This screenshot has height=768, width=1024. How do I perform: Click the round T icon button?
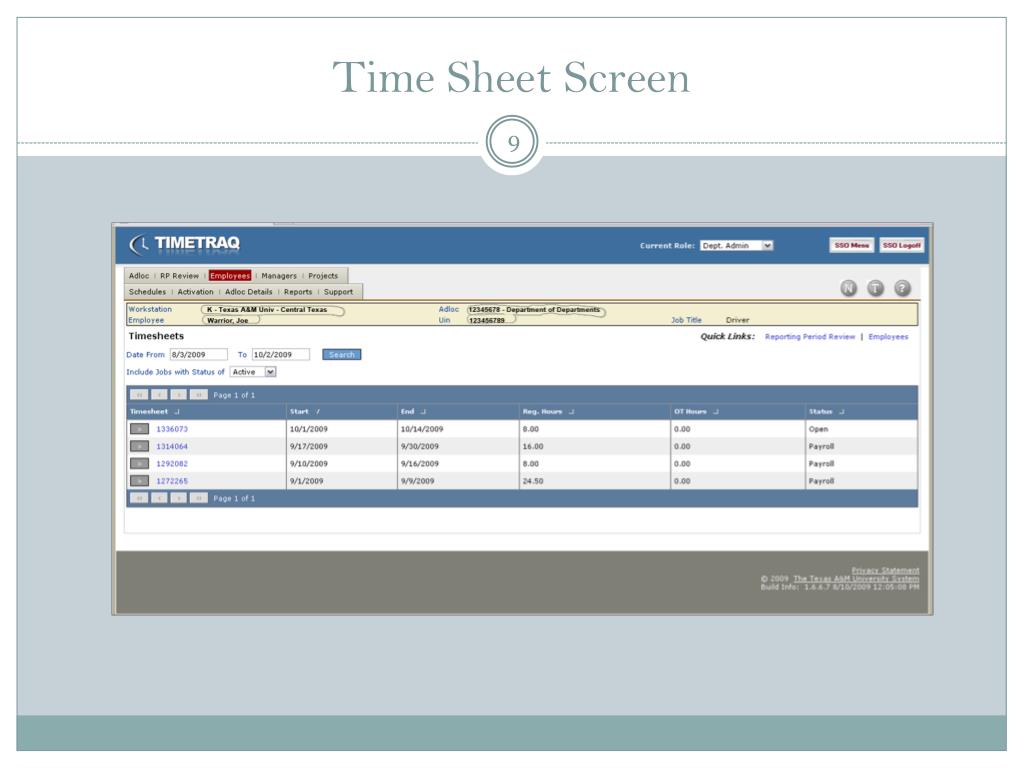(x=875, y=288)
